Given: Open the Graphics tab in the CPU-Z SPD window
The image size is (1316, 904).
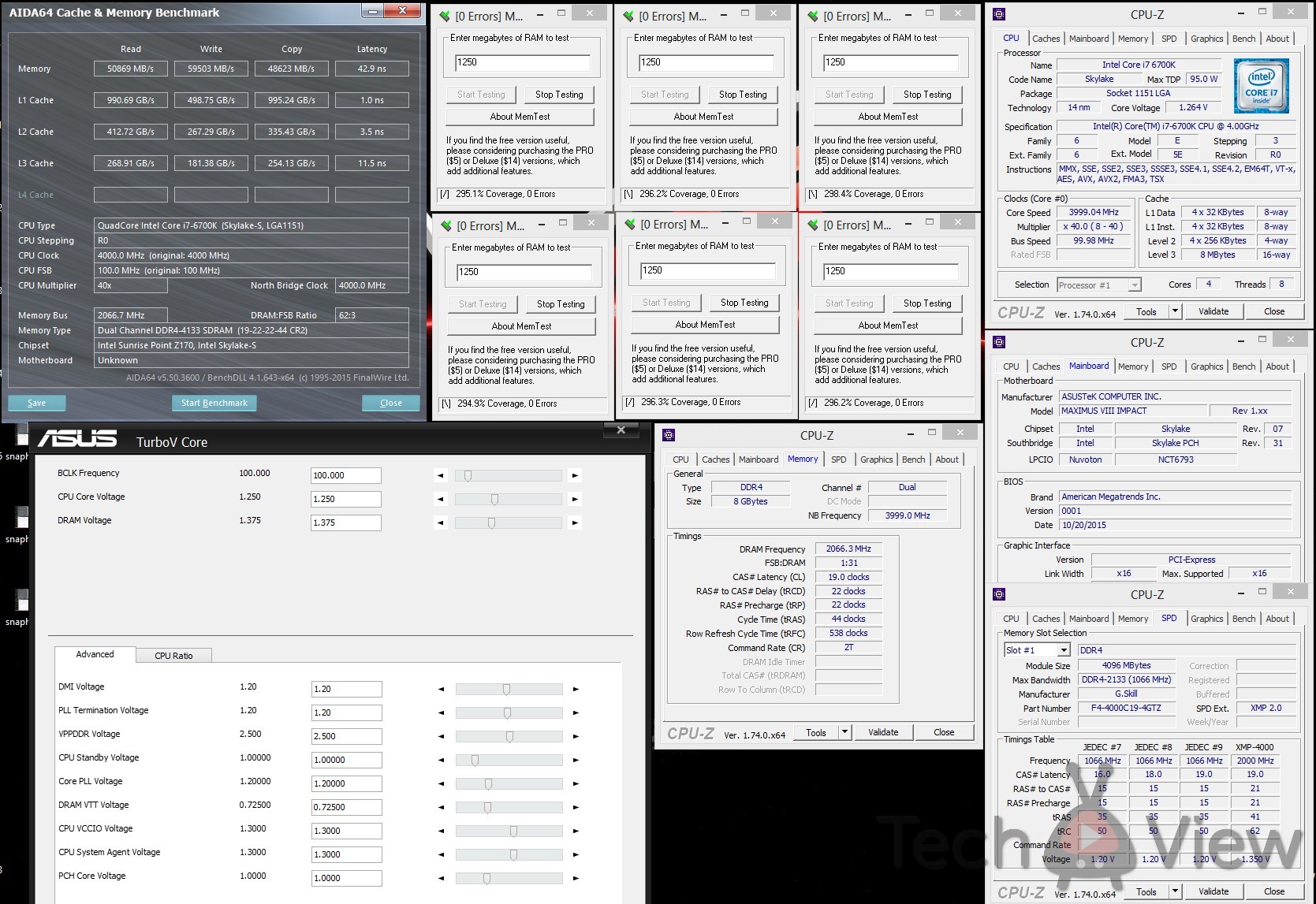Looking at the screenshot, I should point(1206,619).
